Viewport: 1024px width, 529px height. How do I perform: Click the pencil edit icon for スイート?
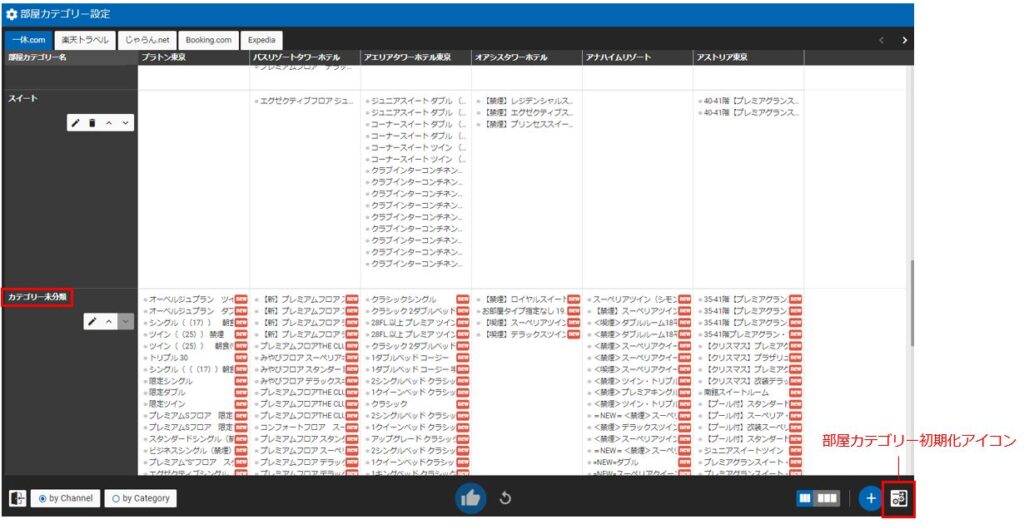tap(76, 123)
